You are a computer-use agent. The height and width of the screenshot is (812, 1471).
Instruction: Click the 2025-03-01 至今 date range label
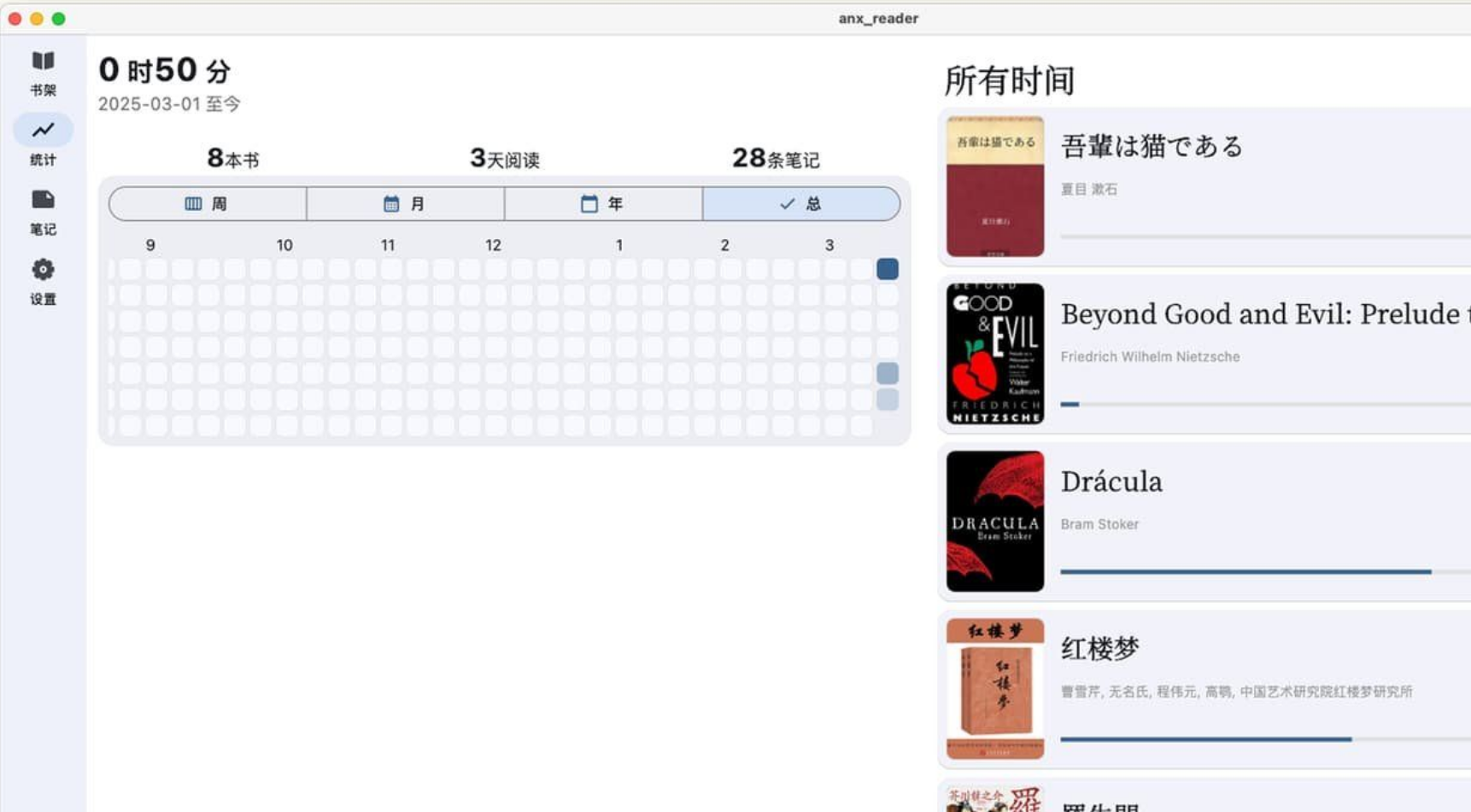168,104
